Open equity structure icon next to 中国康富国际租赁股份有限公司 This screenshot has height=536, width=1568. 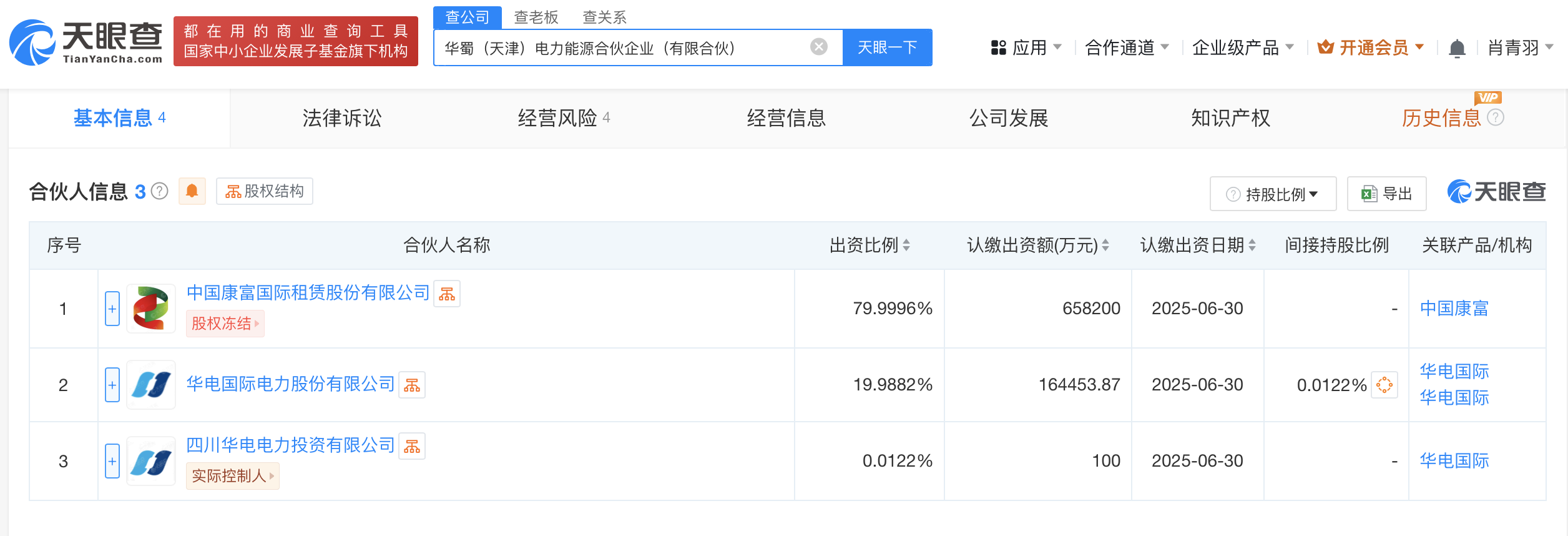[446, 294]
